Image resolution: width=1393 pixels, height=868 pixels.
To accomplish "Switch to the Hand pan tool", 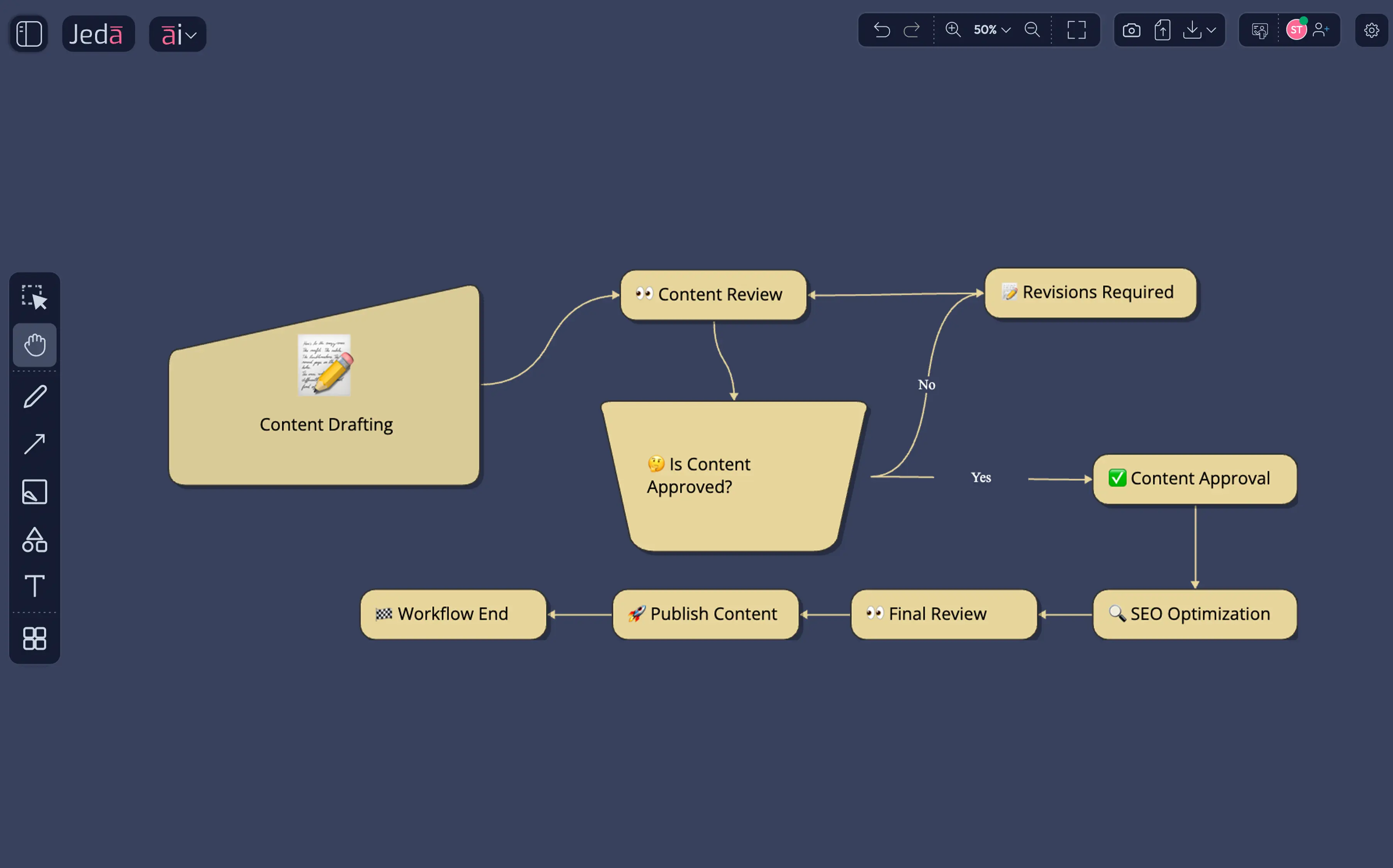I will point(34,344).
